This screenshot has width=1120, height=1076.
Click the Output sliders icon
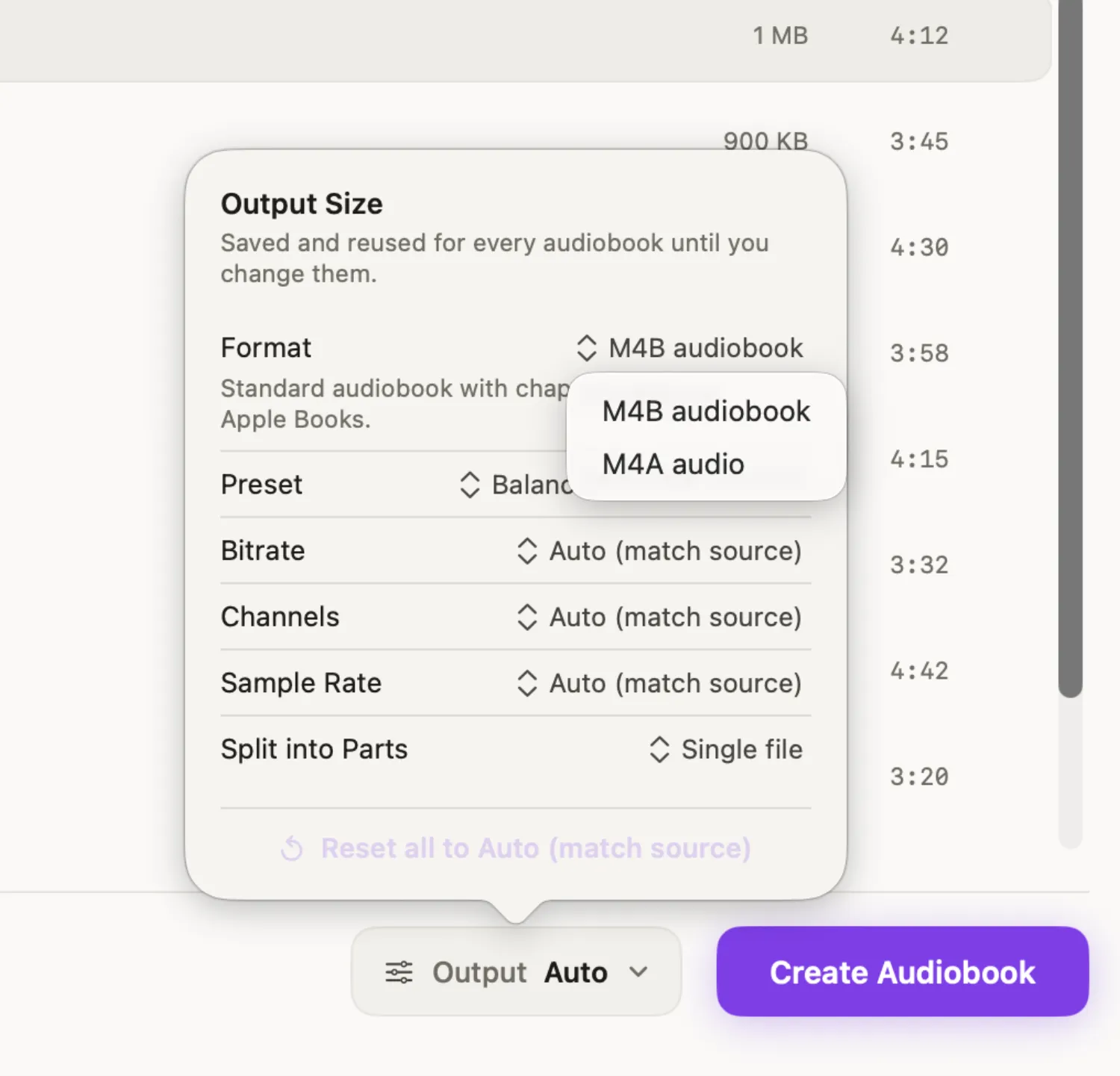click(x=399, y=972)
